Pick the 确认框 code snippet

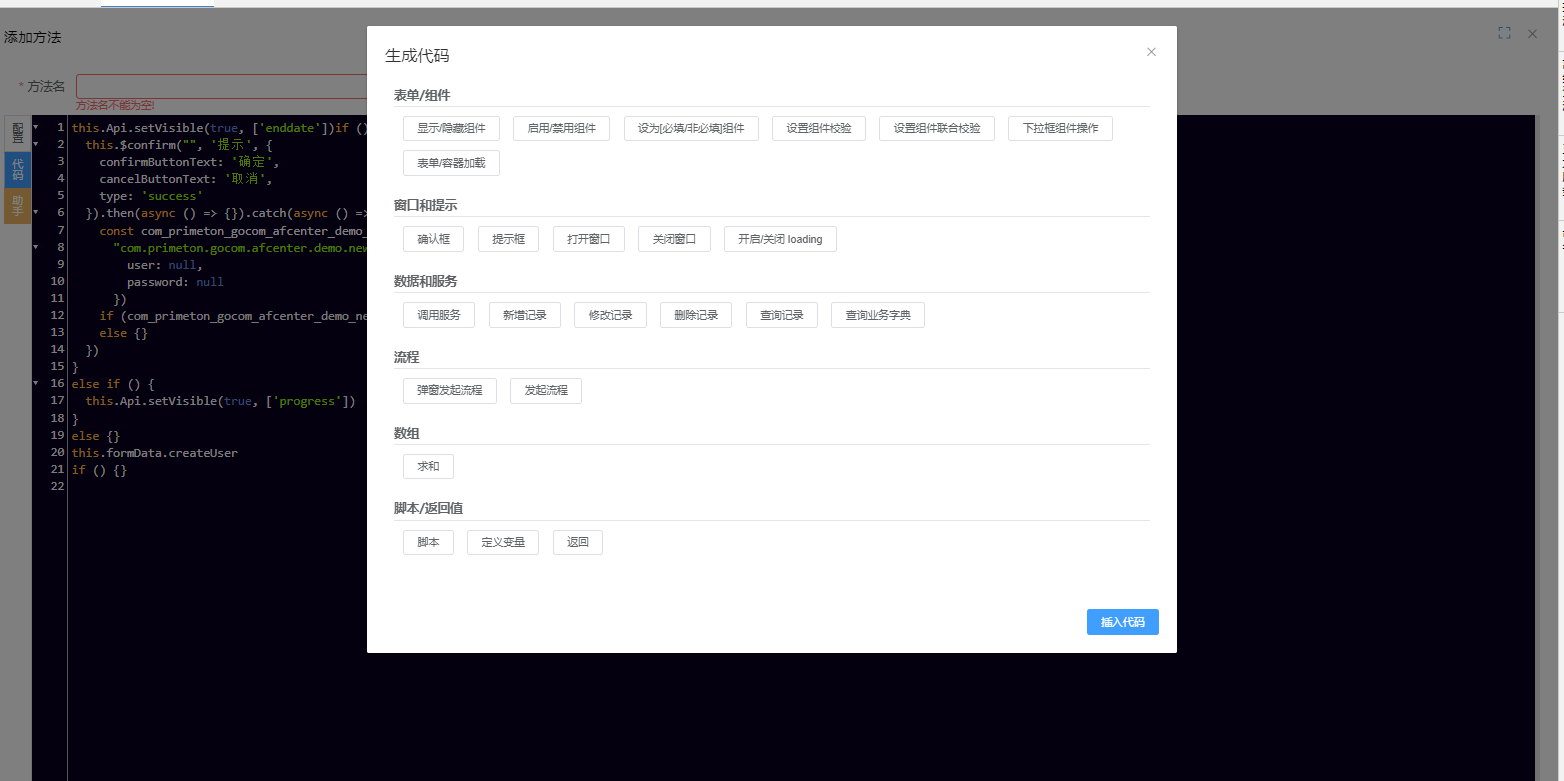(x=433, y=239)
